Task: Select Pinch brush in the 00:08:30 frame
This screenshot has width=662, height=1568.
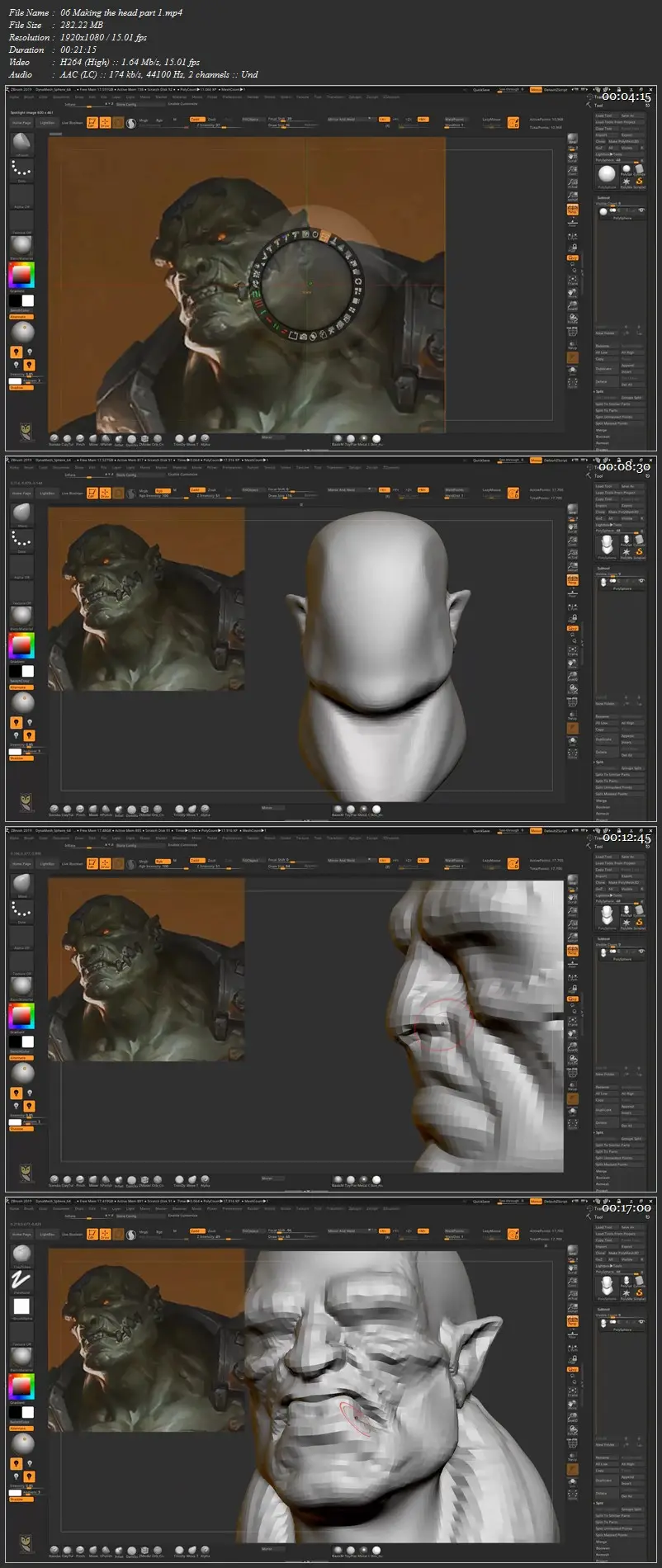Action: 81,809
